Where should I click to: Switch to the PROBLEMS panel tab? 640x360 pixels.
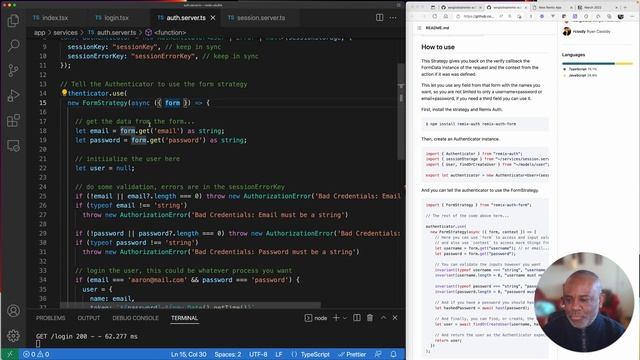click(x=51, y=318)
